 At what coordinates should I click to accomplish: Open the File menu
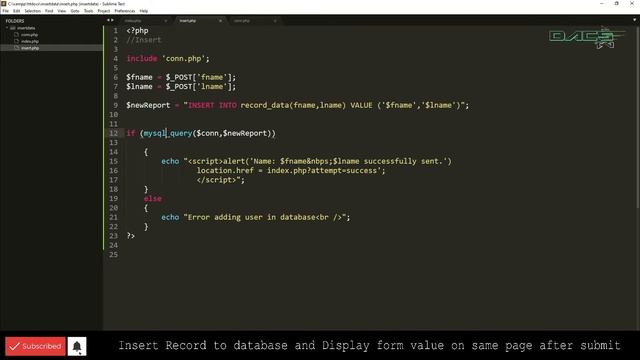pos(5,11)
